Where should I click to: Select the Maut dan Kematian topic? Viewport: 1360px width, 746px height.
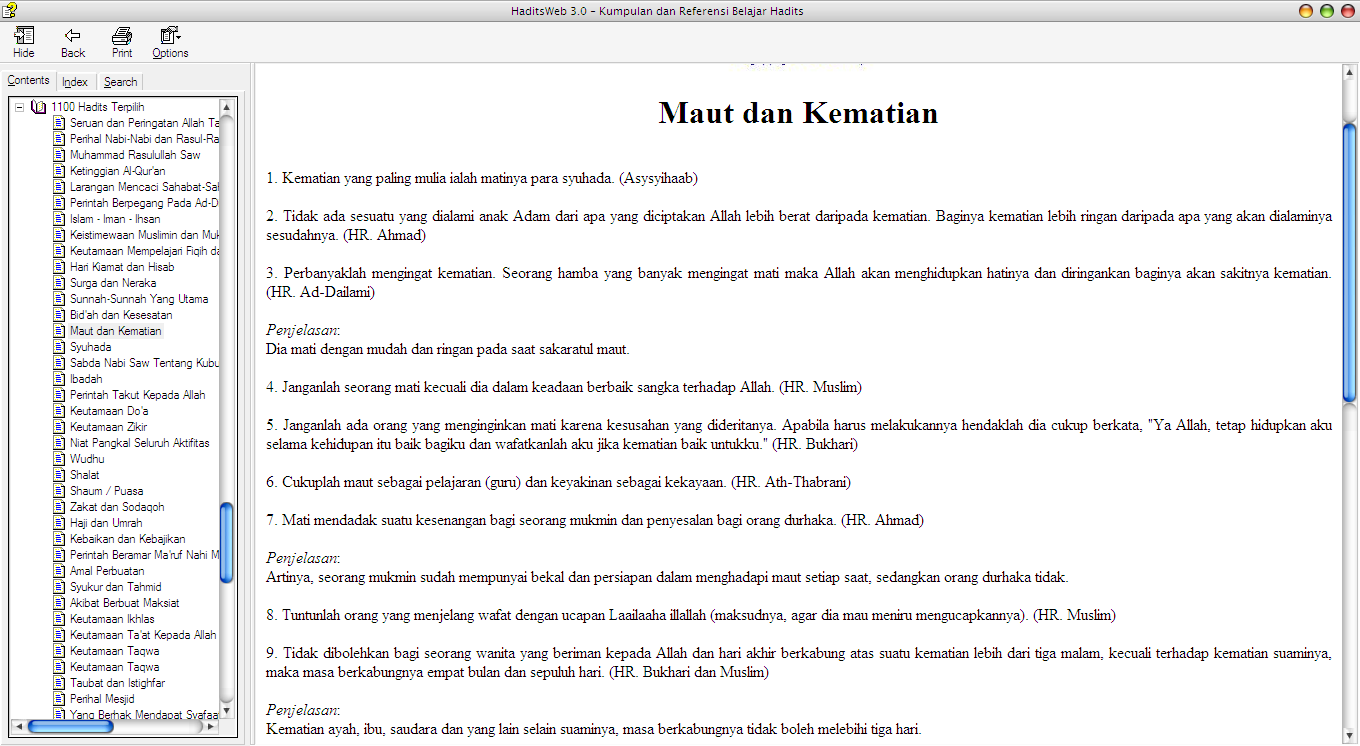pos(116,331)
